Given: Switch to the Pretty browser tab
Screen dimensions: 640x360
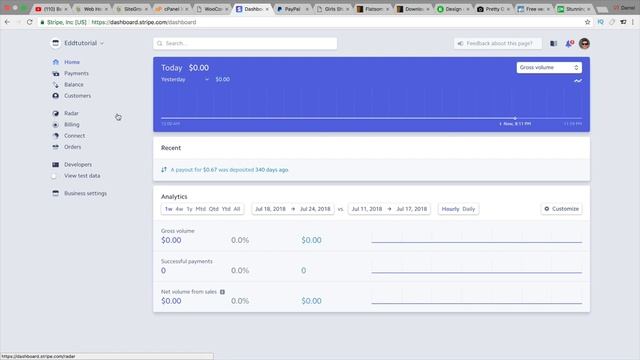Looking at the screenshot, I should coord(493,9).
